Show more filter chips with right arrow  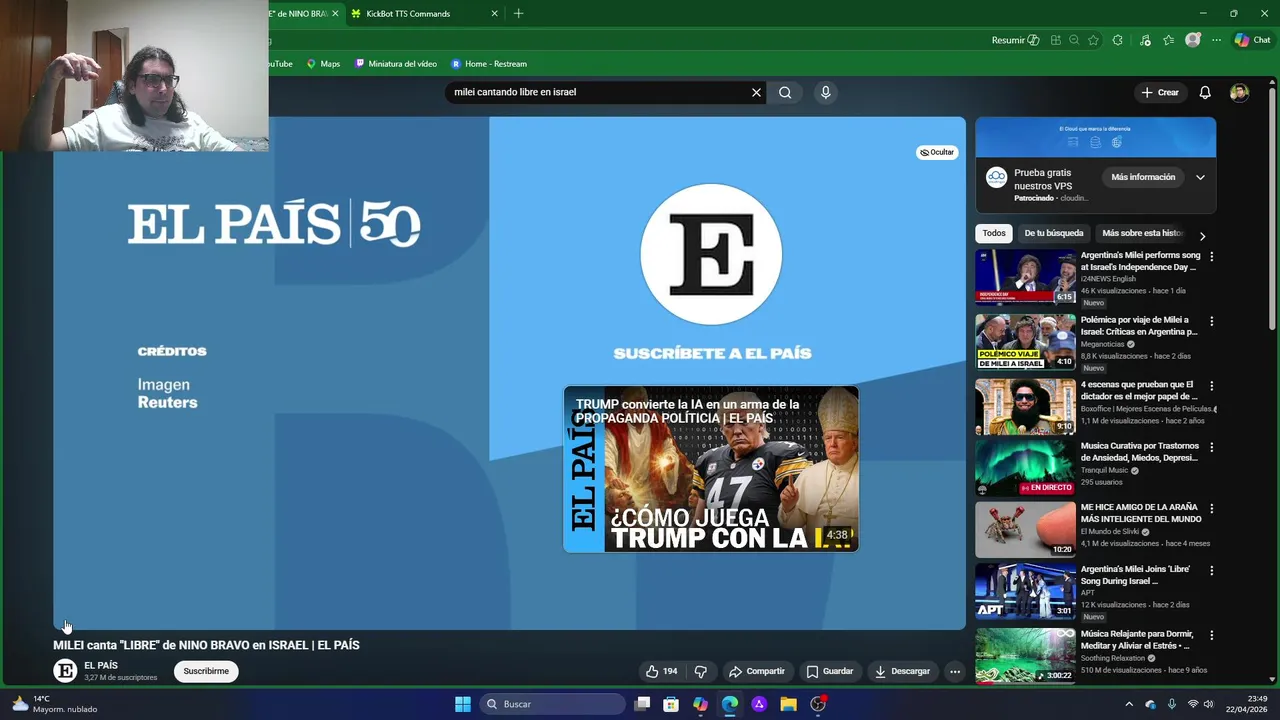[1202, 236]
